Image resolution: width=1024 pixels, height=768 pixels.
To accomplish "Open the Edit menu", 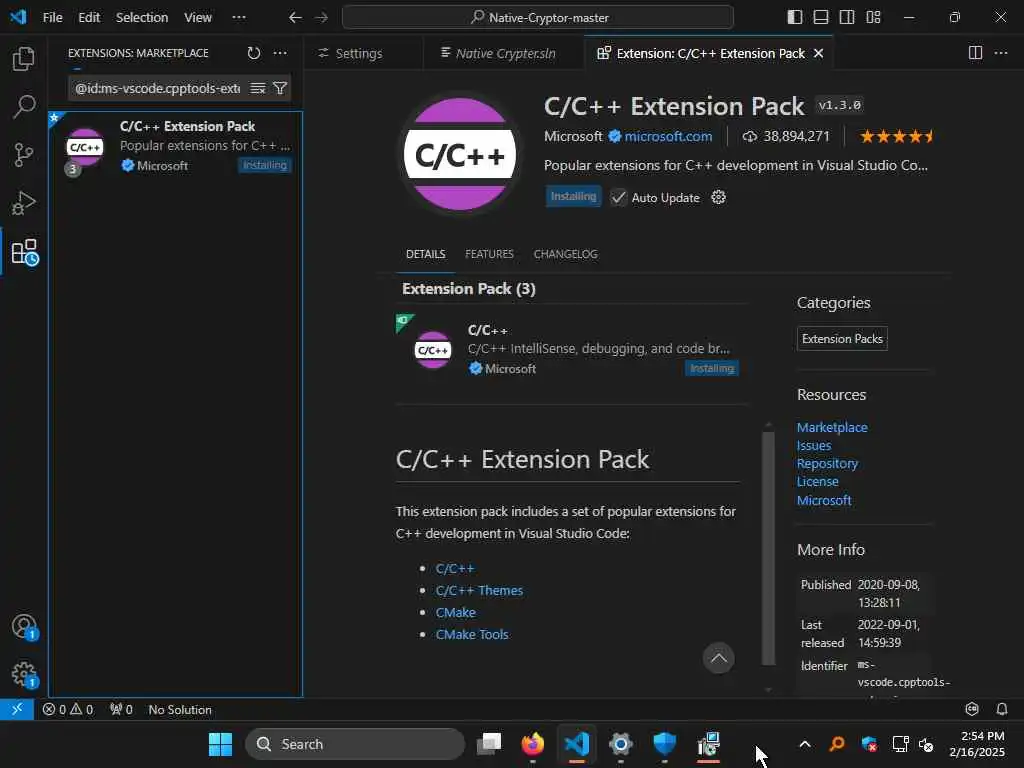I will click(89, 18).
